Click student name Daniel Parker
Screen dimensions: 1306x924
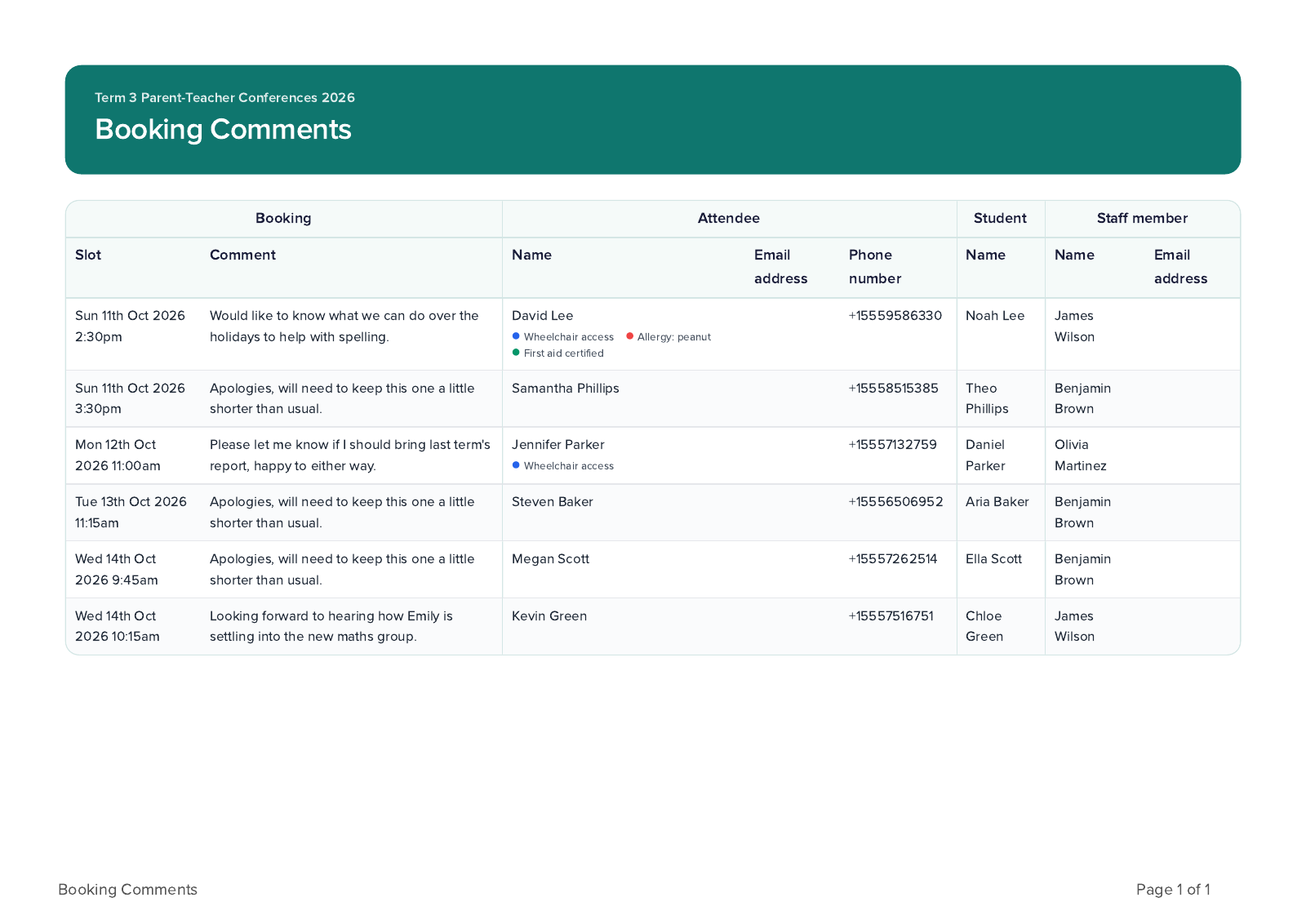click(985, 455)
